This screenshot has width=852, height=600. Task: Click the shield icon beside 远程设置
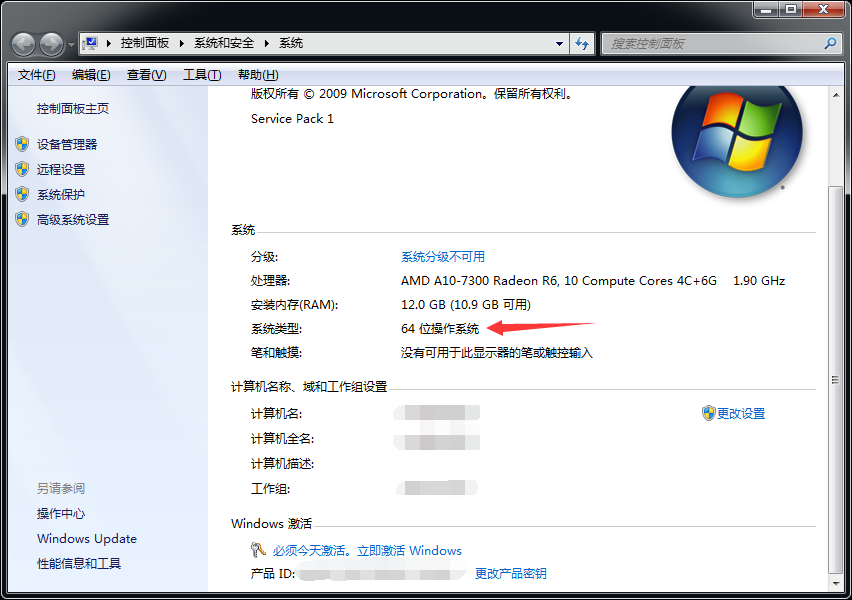pos(22,169)
